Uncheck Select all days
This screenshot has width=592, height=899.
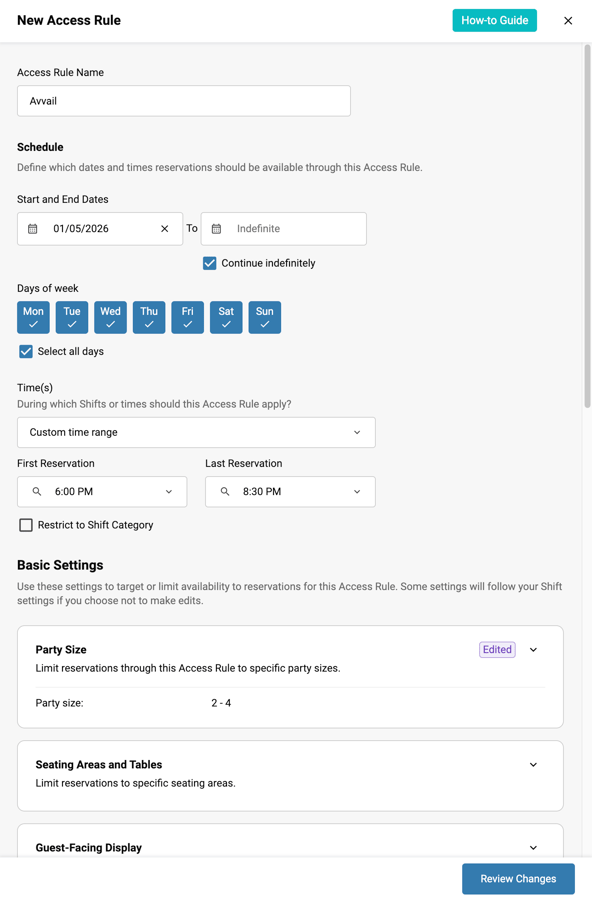[x=25, y=351]
